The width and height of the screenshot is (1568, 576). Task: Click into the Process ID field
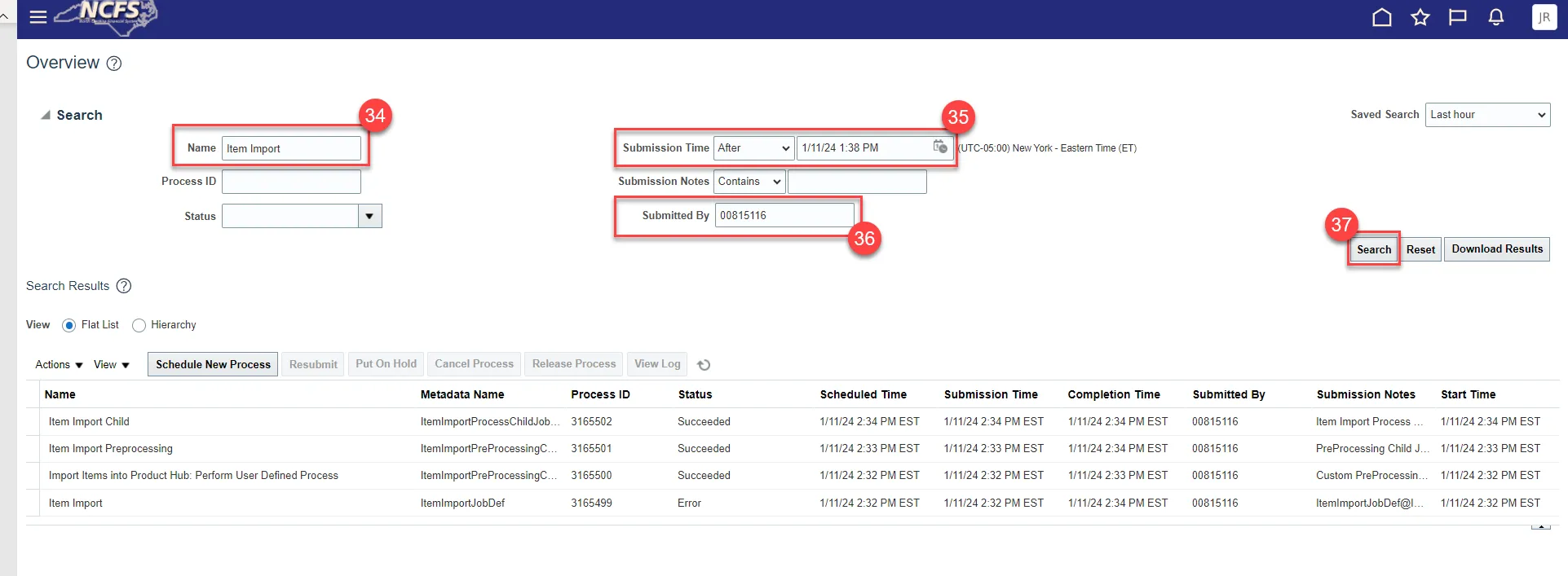click(291, 182)
